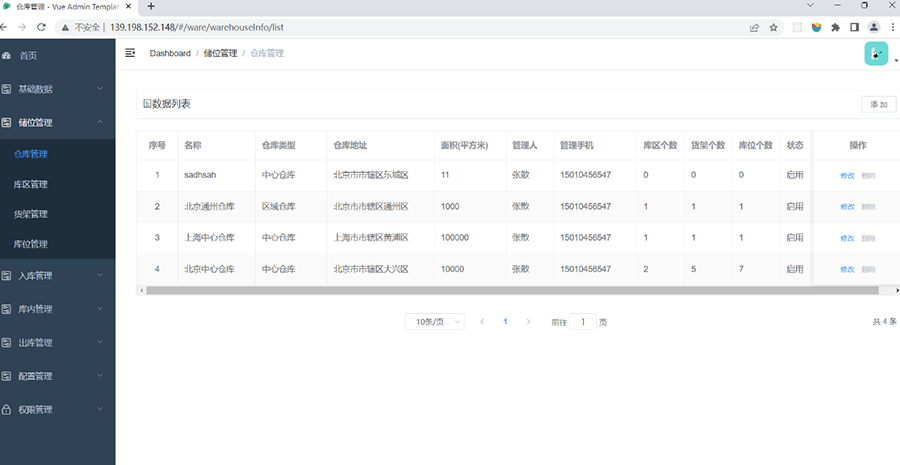Expand the 权限管理 submenu arrow

(x=100, y=409)
